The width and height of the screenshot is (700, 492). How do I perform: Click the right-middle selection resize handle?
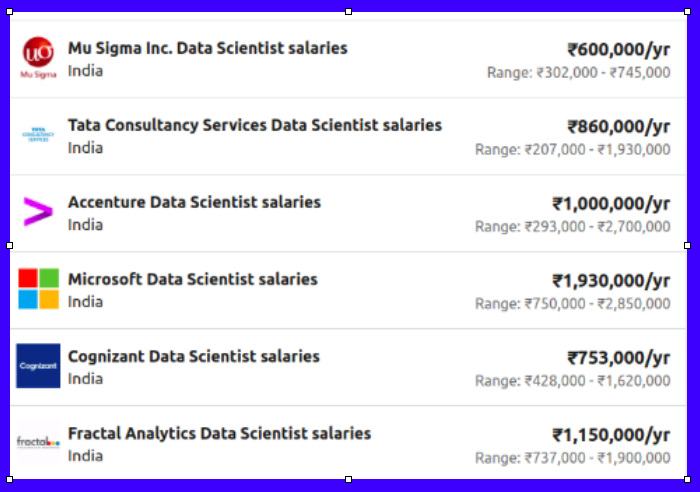coord(687,245)
